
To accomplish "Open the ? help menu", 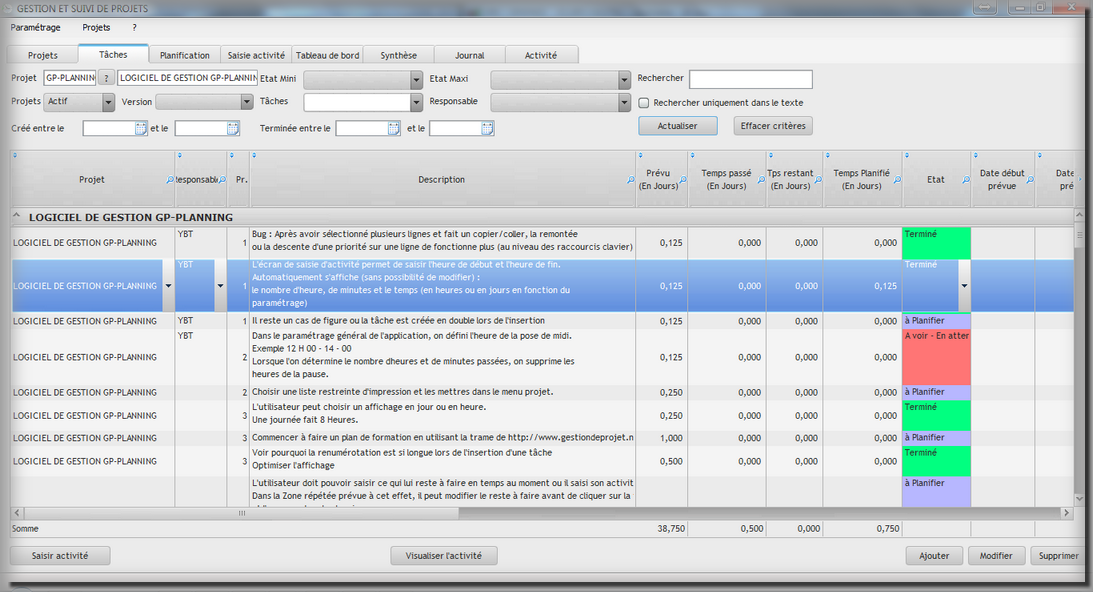I will (x=135, y=28).
